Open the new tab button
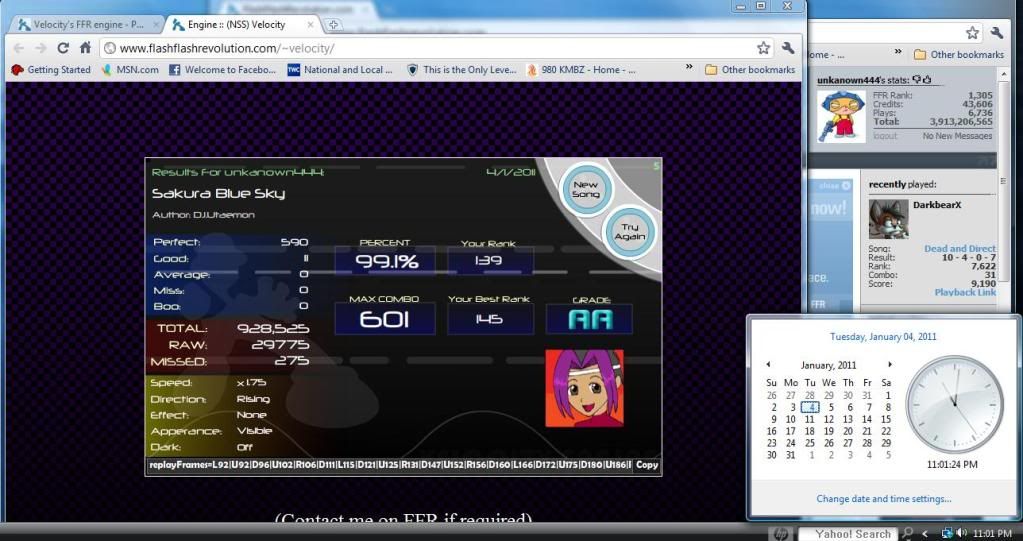 [332, 24]
